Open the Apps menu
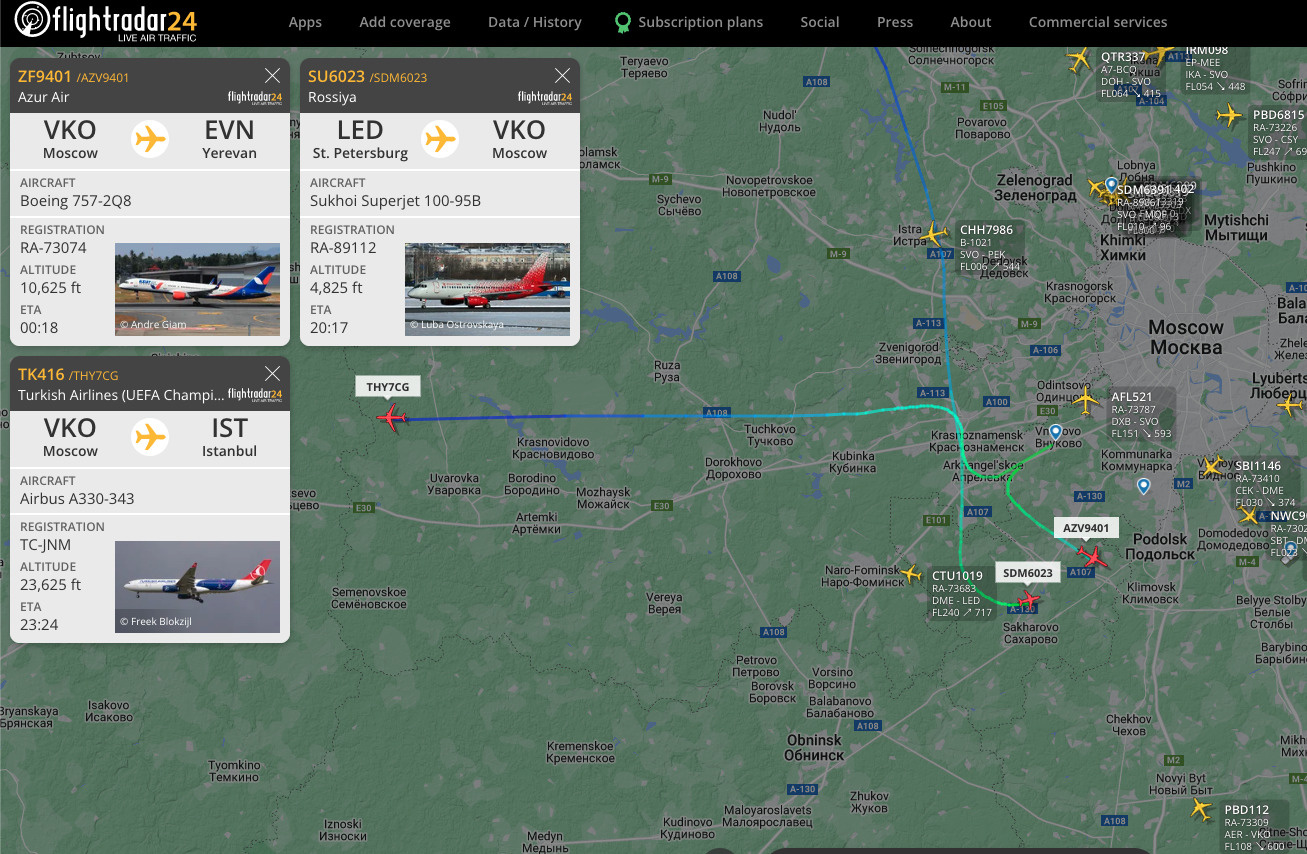The height and width of the screenshot is (854, 1307). [x=305, y=22]
